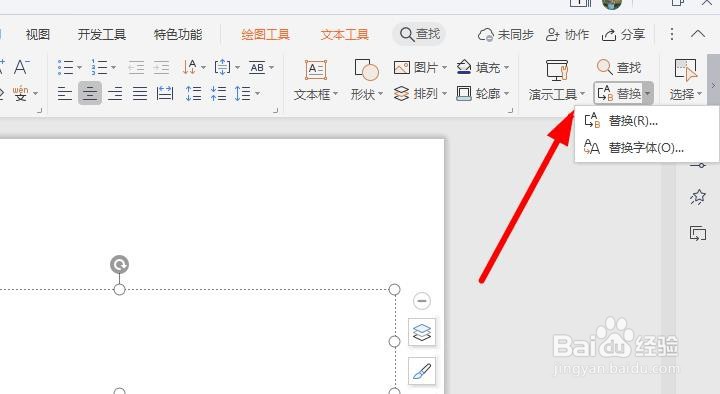
Task: Choose 替换字体(O)... from the dropdown menu
Action: click(x=647, y=147)
